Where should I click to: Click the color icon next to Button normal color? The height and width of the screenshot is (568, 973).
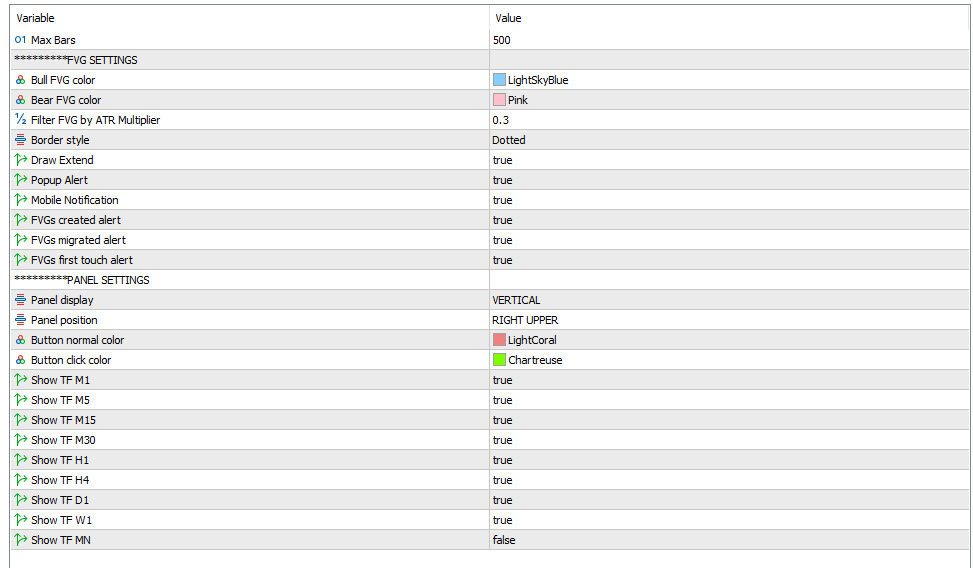click(20, 340)
